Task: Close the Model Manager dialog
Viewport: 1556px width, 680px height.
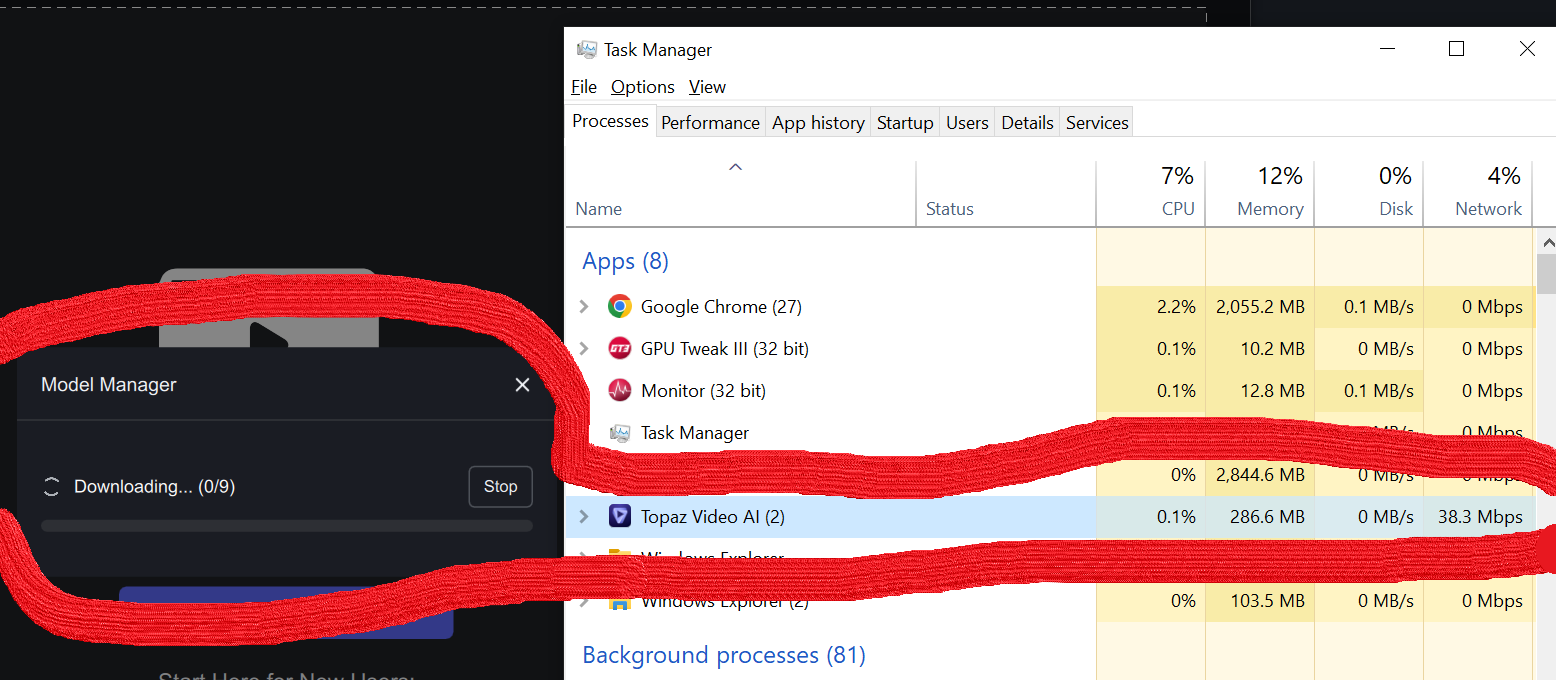Action: (522, 385)
